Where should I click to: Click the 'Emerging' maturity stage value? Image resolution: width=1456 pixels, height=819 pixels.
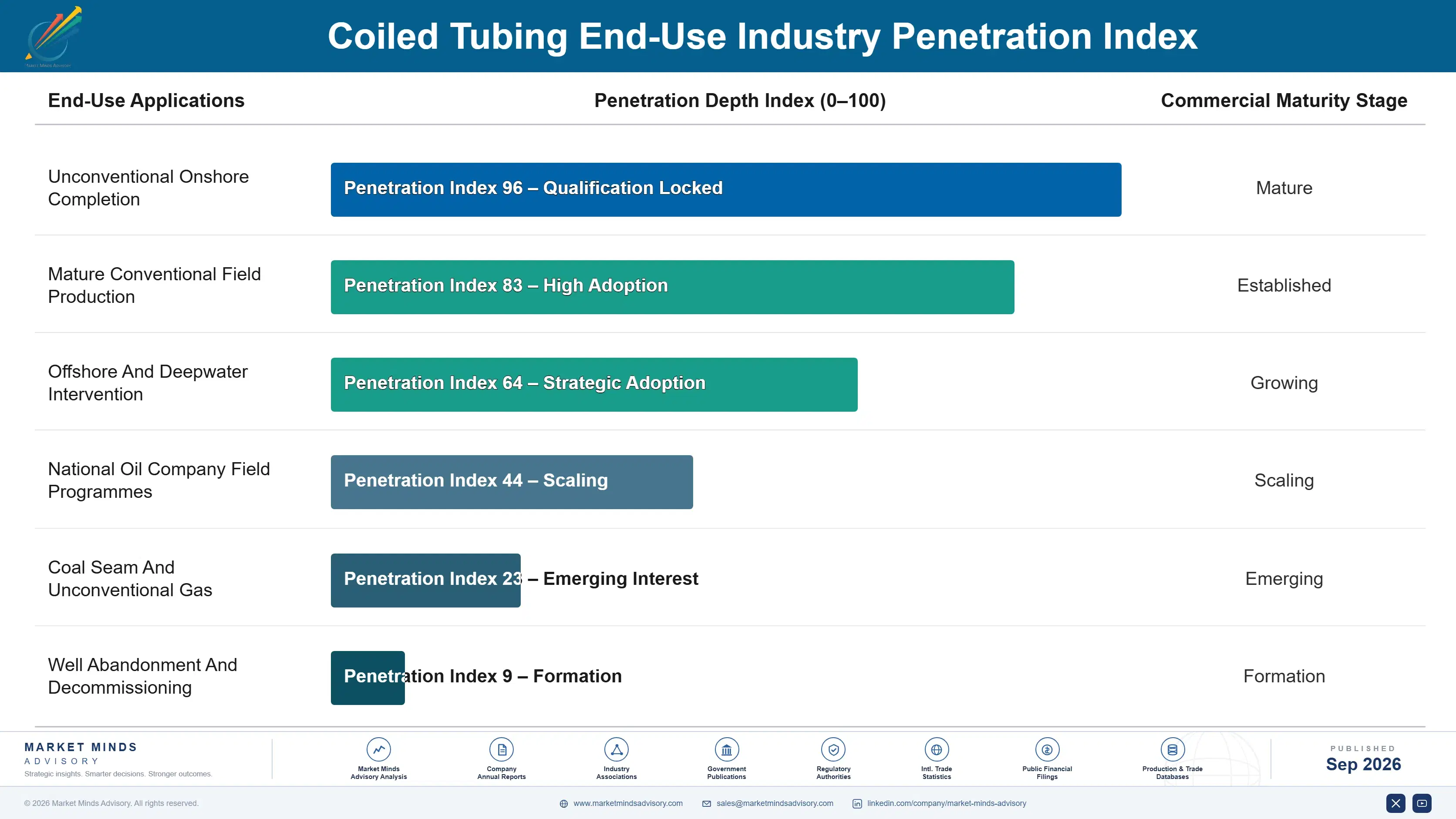(x=1284, y=579)
